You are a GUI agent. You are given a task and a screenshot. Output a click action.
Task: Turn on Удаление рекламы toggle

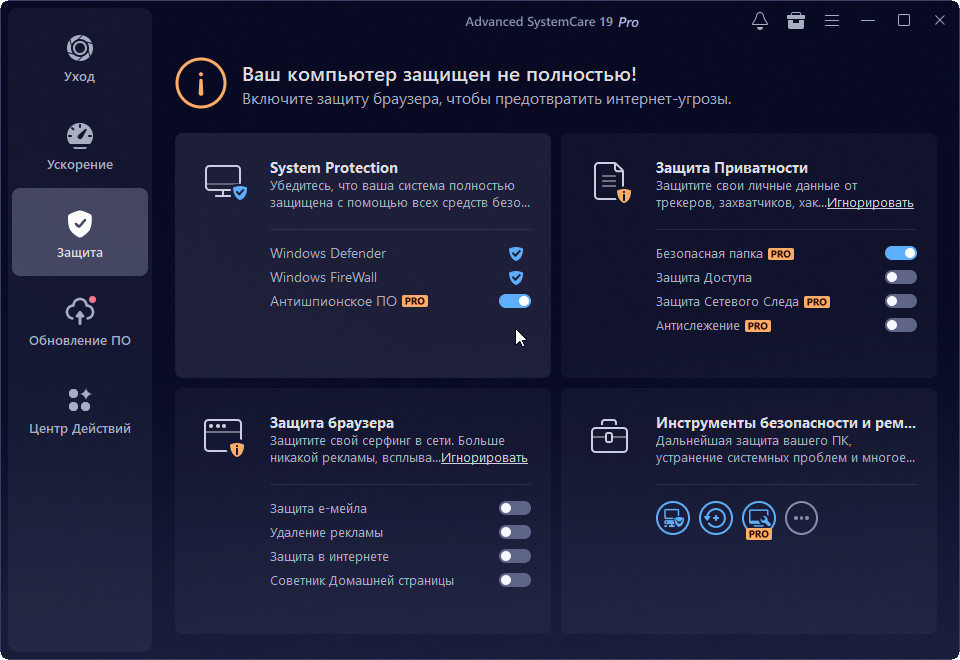click(x=515, y=533)
